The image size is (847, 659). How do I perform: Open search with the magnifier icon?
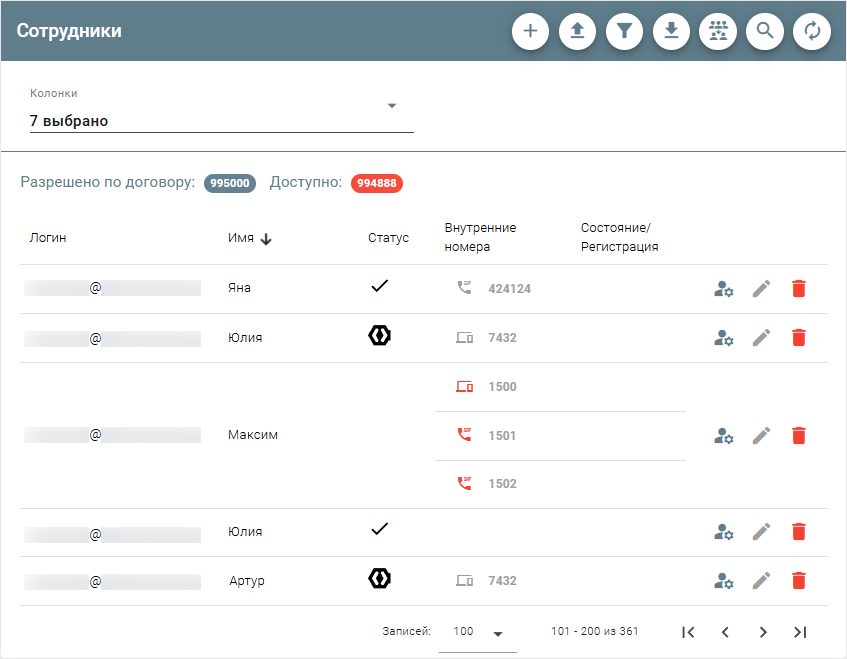coord(765,31)
